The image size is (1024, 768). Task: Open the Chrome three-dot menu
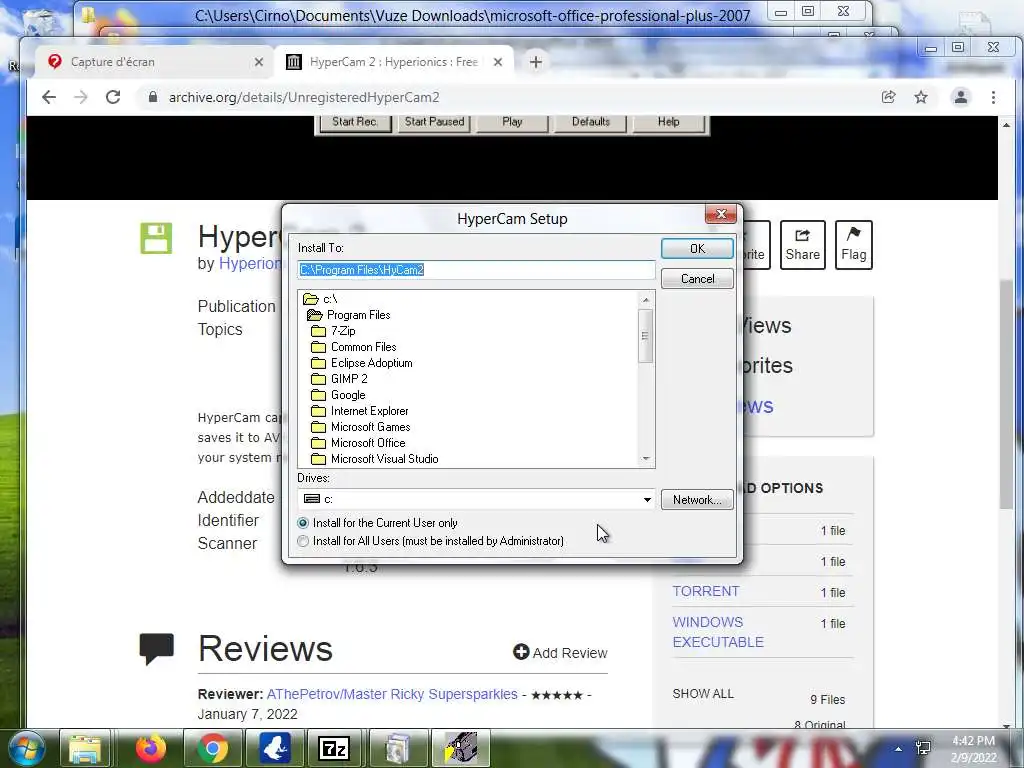pyautogui.click(x=993, y=97)
